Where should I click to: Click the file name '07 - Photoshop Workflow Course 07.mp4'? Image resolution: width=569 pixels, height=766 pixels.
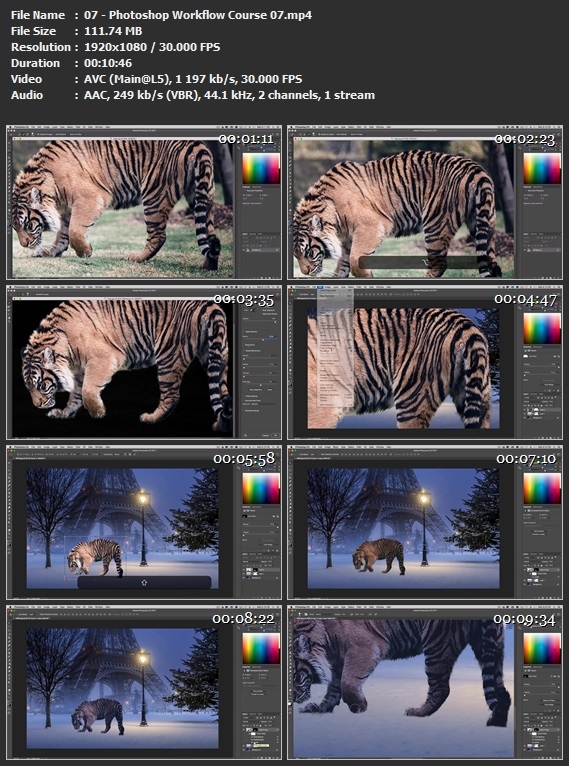pyautogui.click(x=198, y=15)
